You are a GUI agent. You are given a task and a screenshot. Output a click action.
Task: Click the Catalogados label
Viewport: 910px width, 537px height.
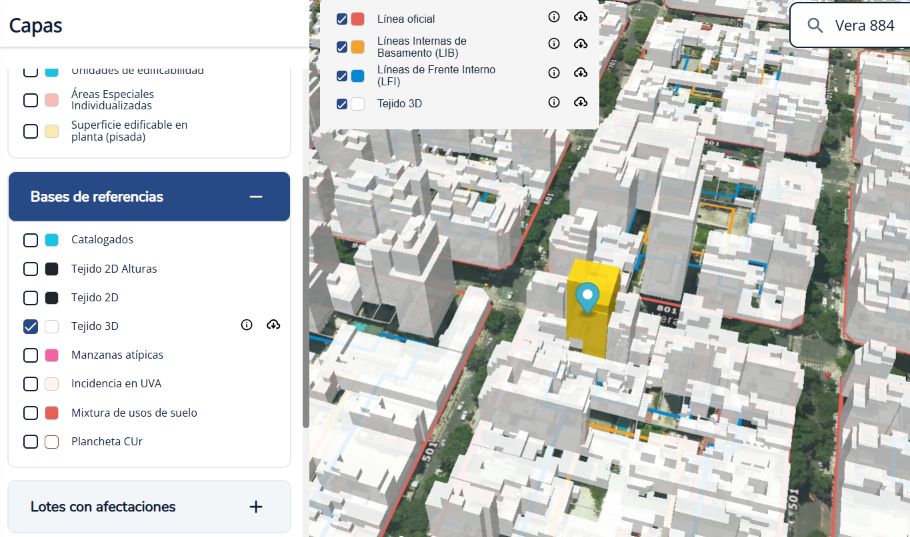[x=102, y=240]
